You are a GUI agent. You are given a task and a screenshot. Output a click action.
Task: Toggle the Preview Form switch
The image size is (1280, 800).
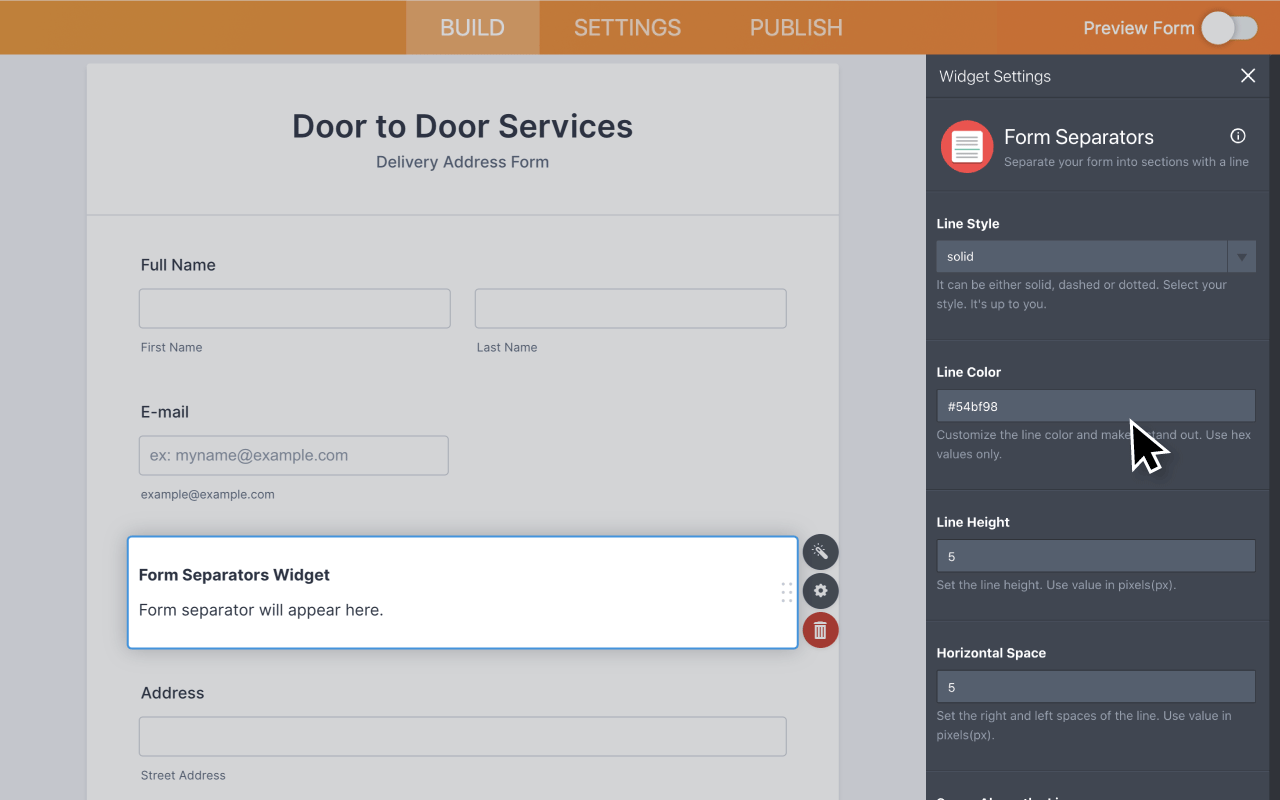coord(1229,28)
